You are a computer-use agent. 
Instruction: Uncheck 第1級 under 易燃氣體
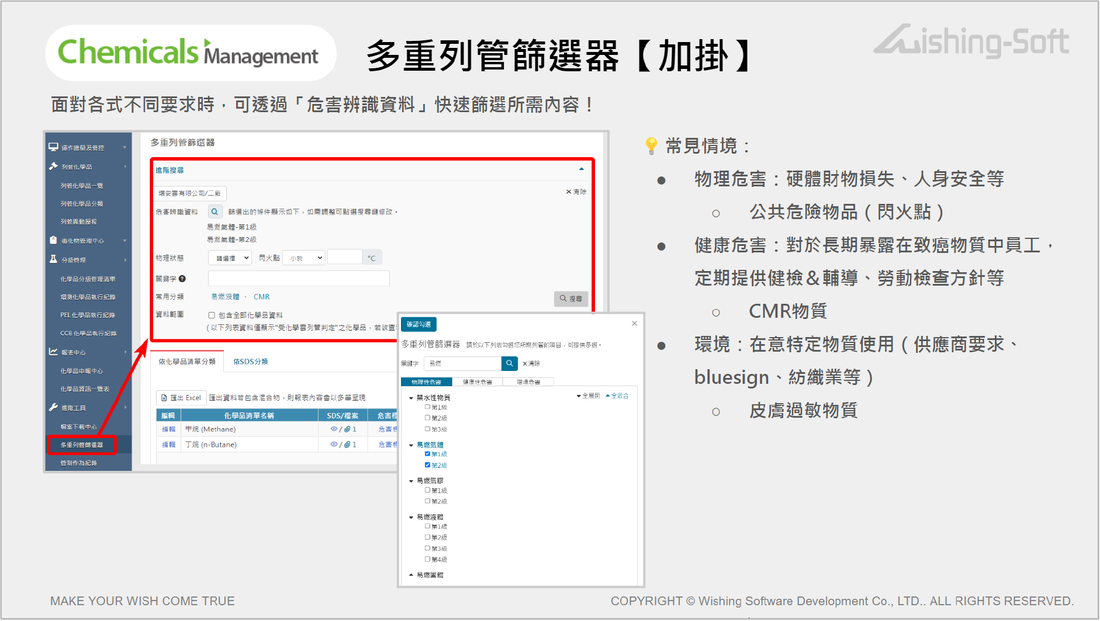pos(427,454)
